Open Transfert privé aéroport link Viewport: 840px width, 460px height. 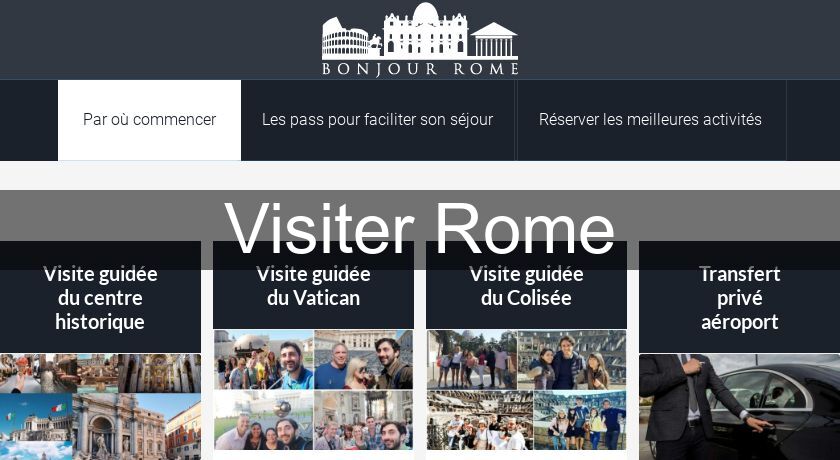(739, 298)
